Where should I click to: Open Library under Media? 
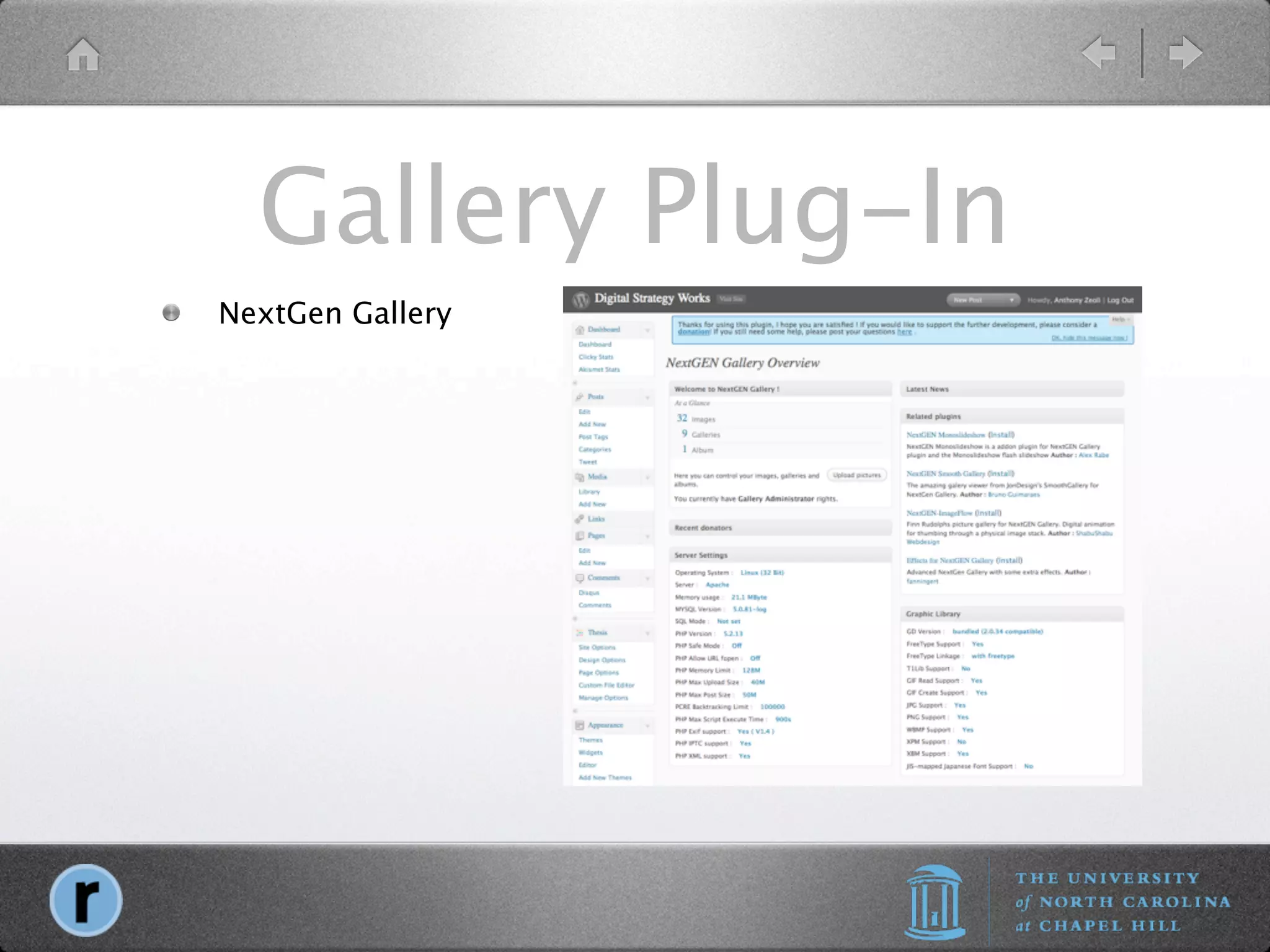pyautogui.click(x=589, y=491)
